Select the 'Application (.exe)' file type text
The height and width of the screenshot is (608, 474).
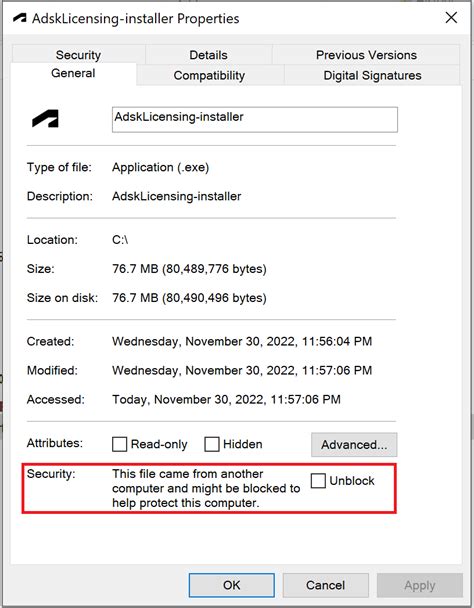click(161, 168)
